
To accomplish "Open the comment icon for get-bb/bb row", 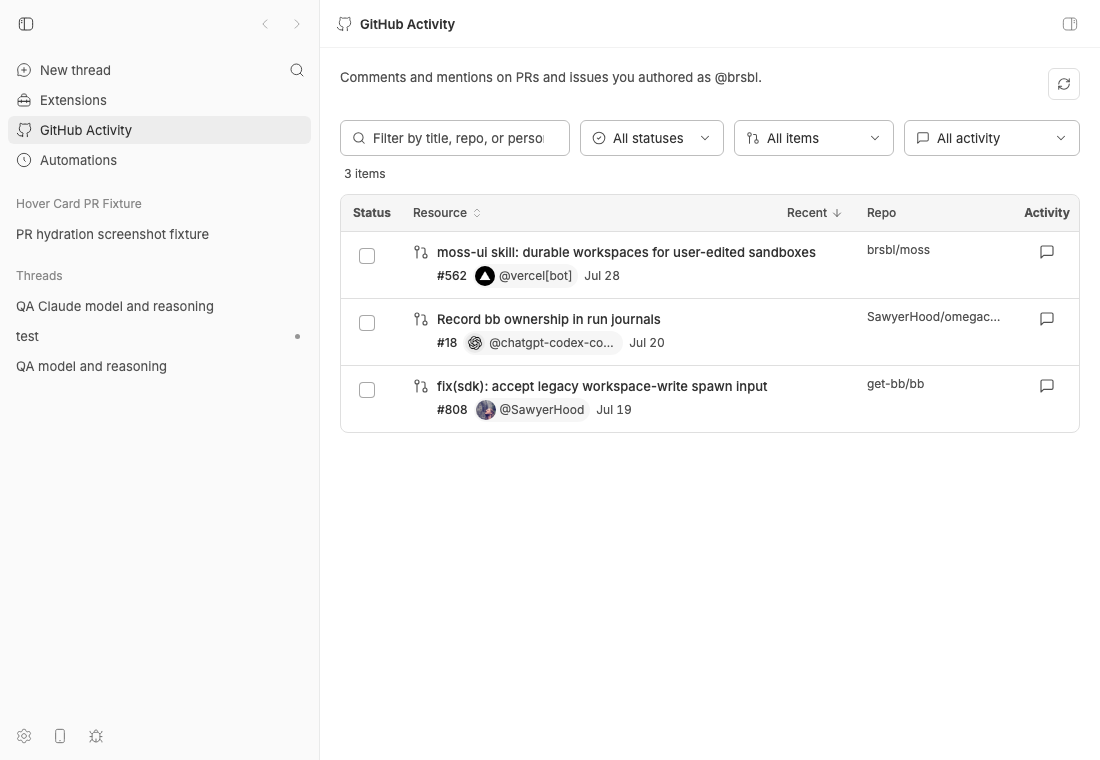I will tap(1047, 386).
